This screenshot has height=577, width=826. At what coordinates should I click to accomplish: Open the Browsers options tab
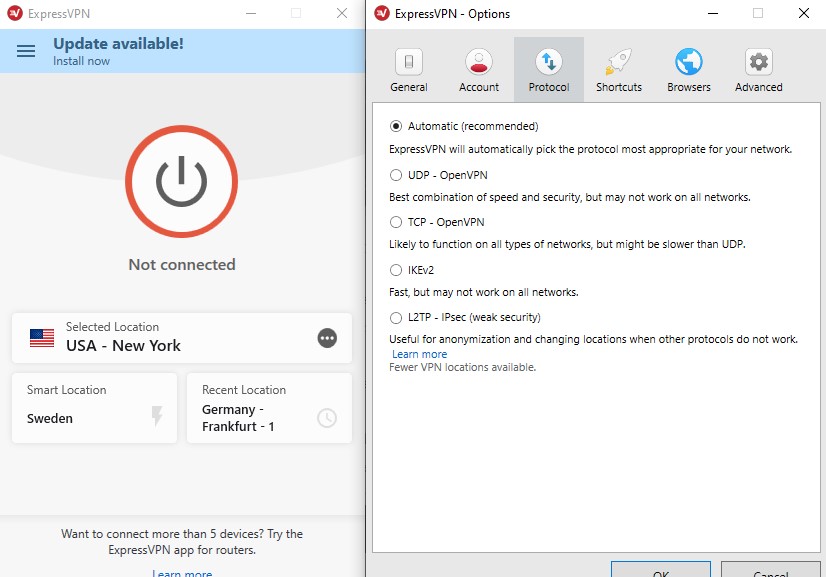click(689, 70)
